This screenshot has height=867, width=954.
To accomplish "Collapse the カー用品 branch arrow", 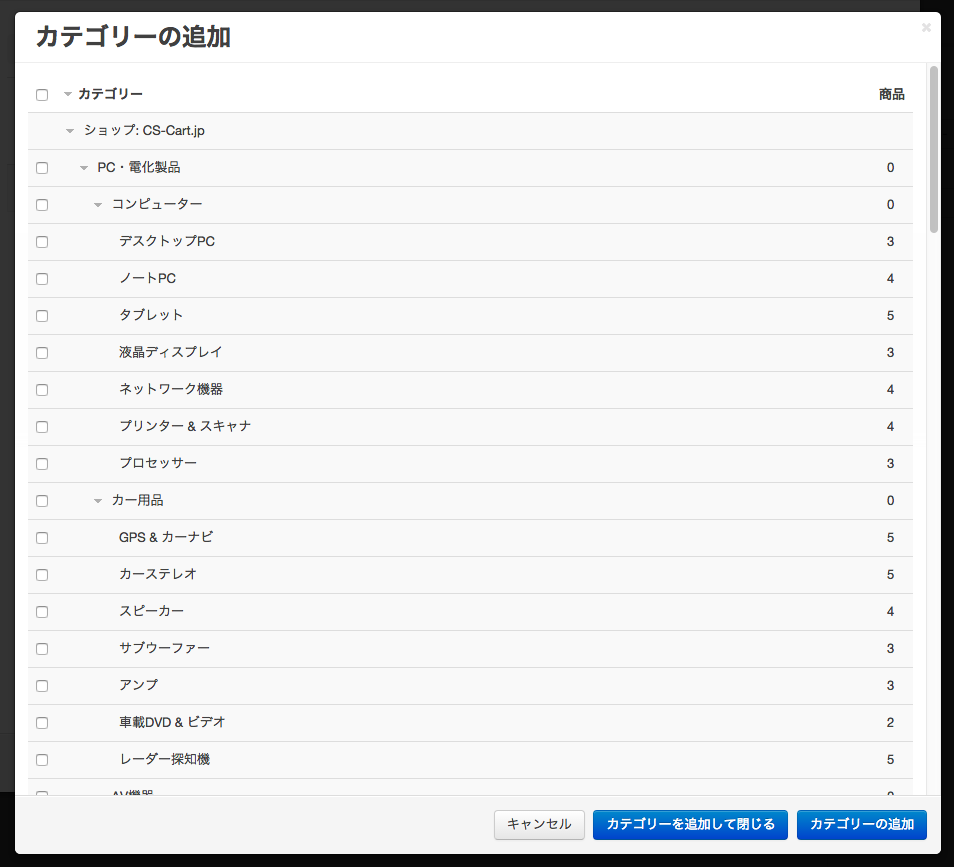I will click(98, 501).
